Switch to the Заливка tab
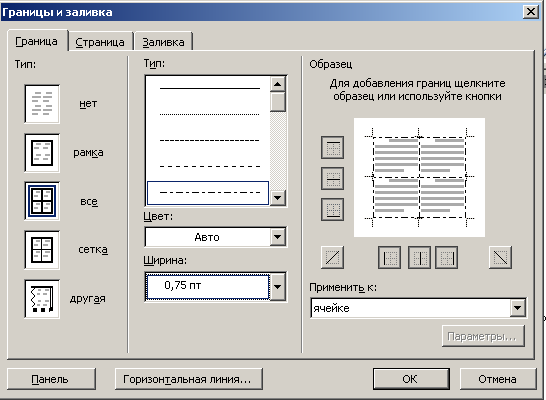Screen dimensions: 546x400 pyautogui.click(x=163, y=42)
